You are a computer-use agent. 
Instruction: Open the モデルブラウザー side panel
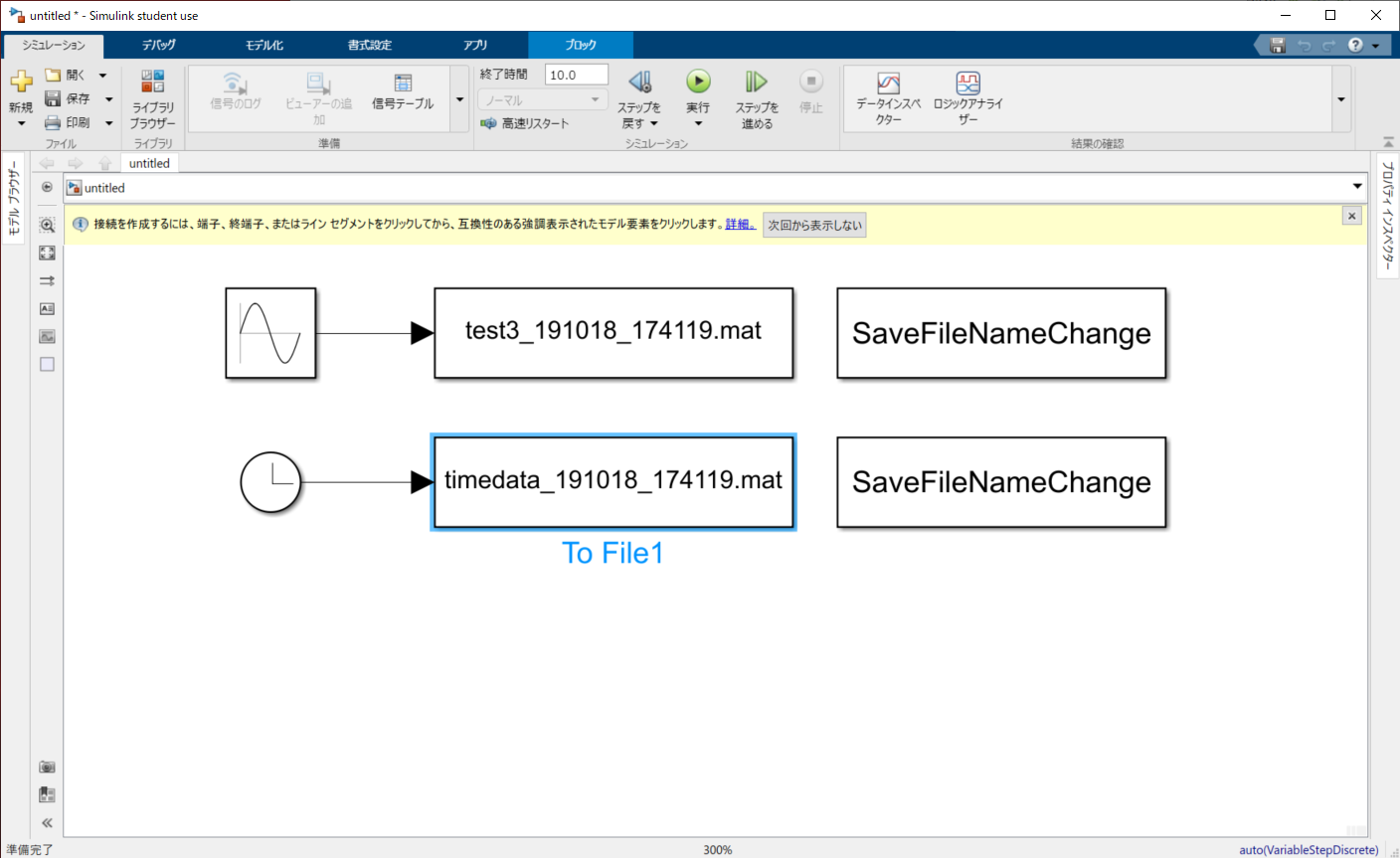point(13,198)
